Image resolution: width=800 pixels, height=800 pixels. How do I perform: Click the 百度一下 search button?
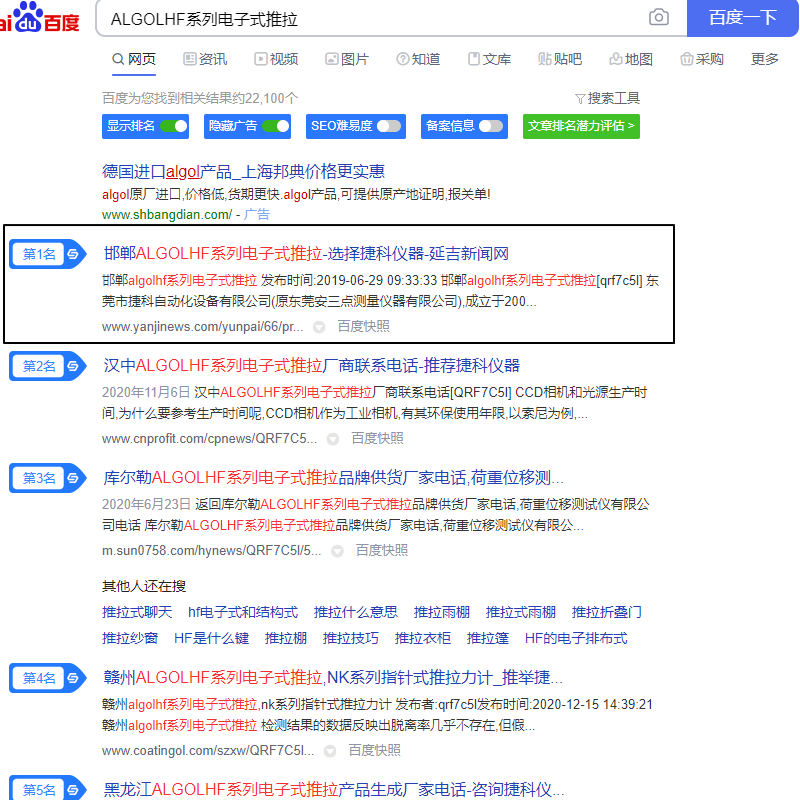(742, 18)
